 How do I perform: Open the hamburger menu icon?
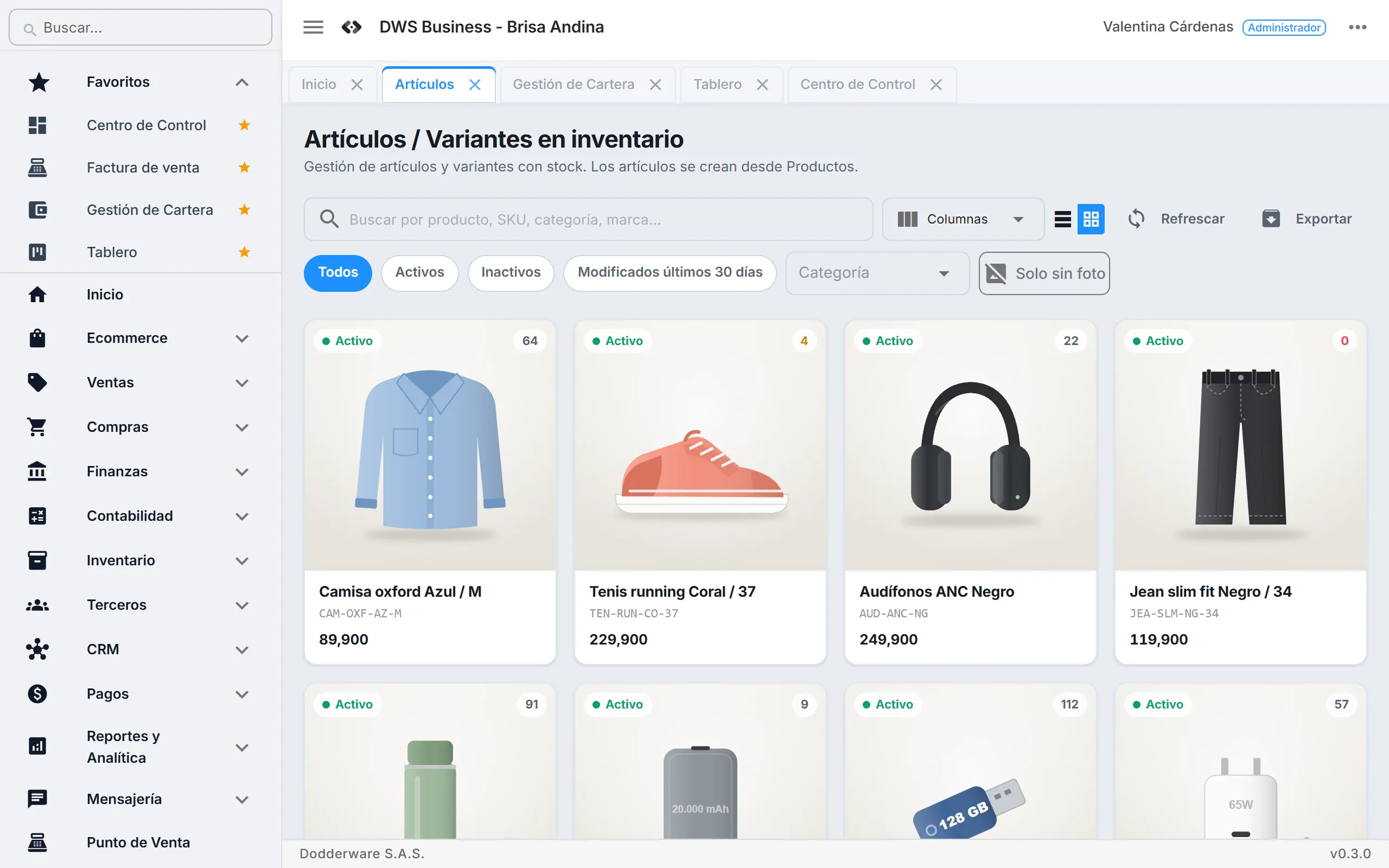pyautogui.click(x=313, y=27)
